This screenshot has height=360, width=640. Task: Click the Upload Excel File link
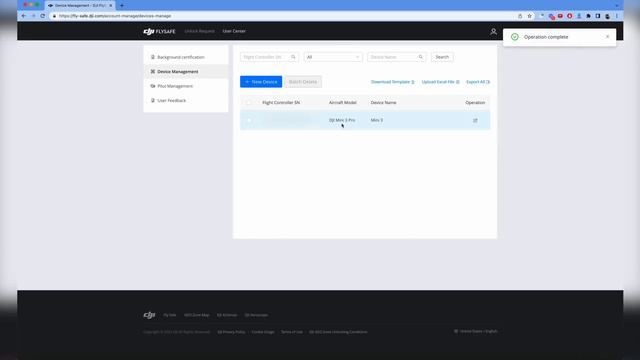click(440, 82)
